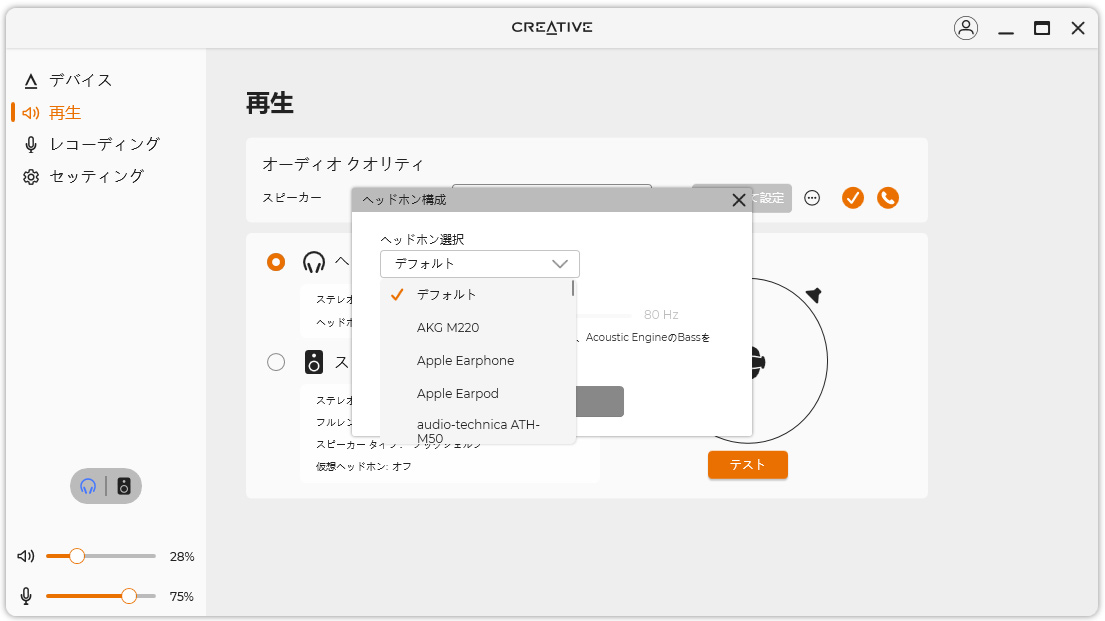
Task: Open the セッティング settings section
Action: tap(97, 176)
